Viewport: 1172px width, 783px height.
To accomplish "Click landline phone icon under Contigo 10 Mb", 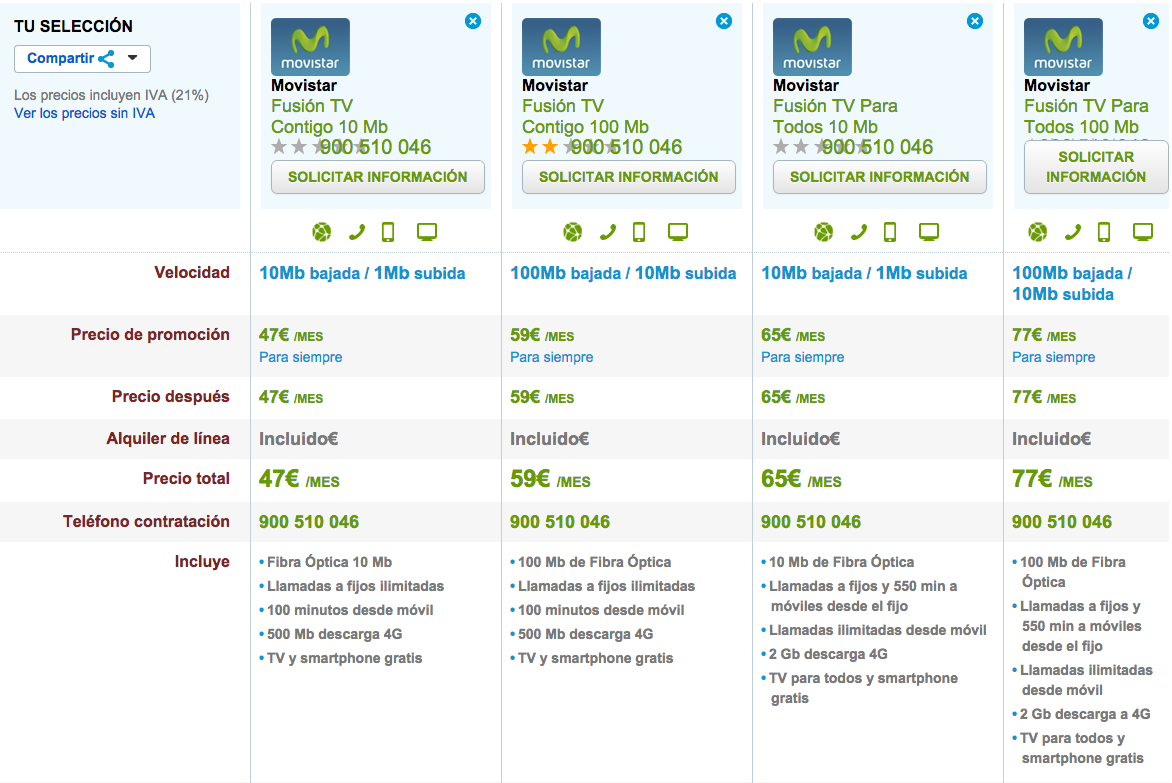I will click(357, 232).
